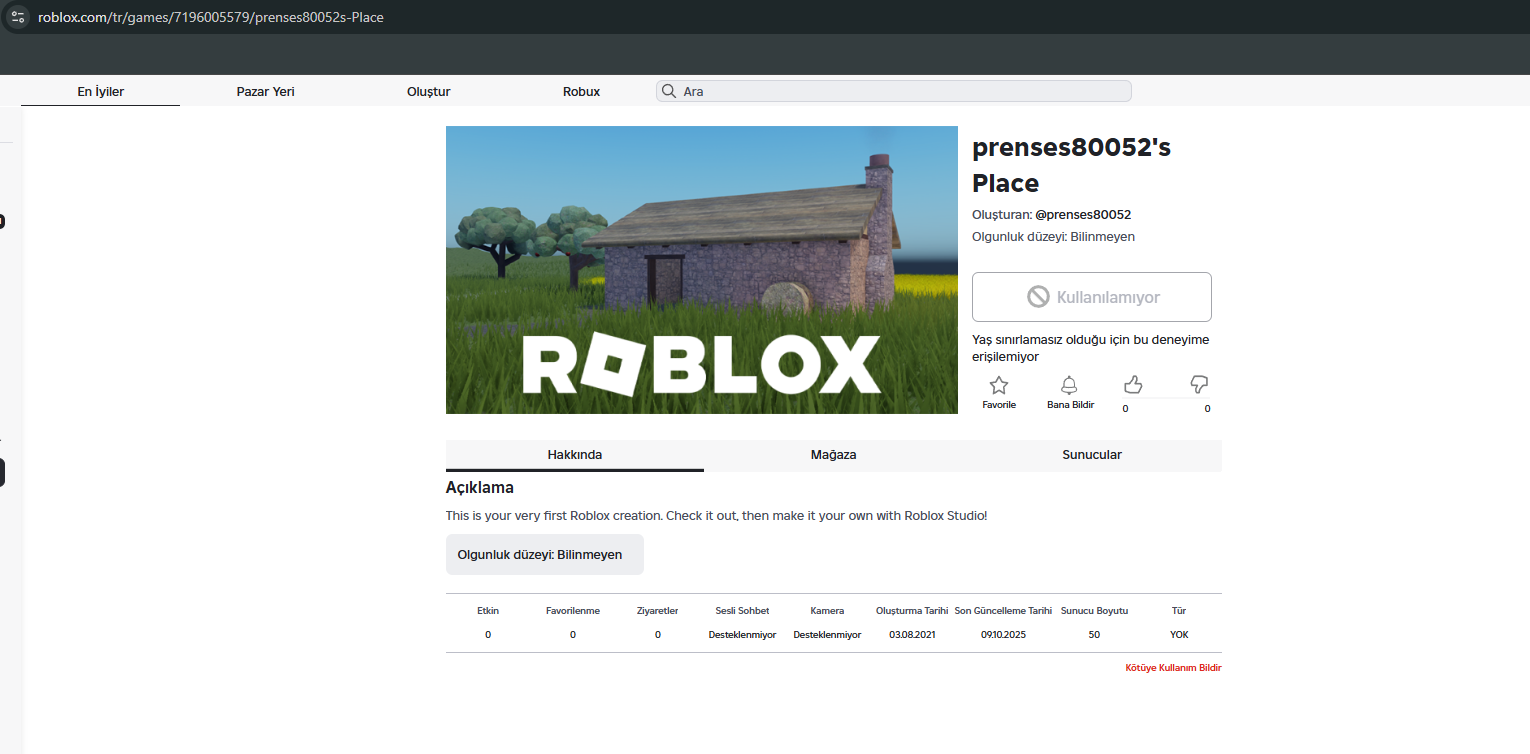The width and height of the screenshot is (1530, 754).
Task: Click the age restriction message "Yaş sınırlamasız olduğu için"
Action: coord(1091,348)
